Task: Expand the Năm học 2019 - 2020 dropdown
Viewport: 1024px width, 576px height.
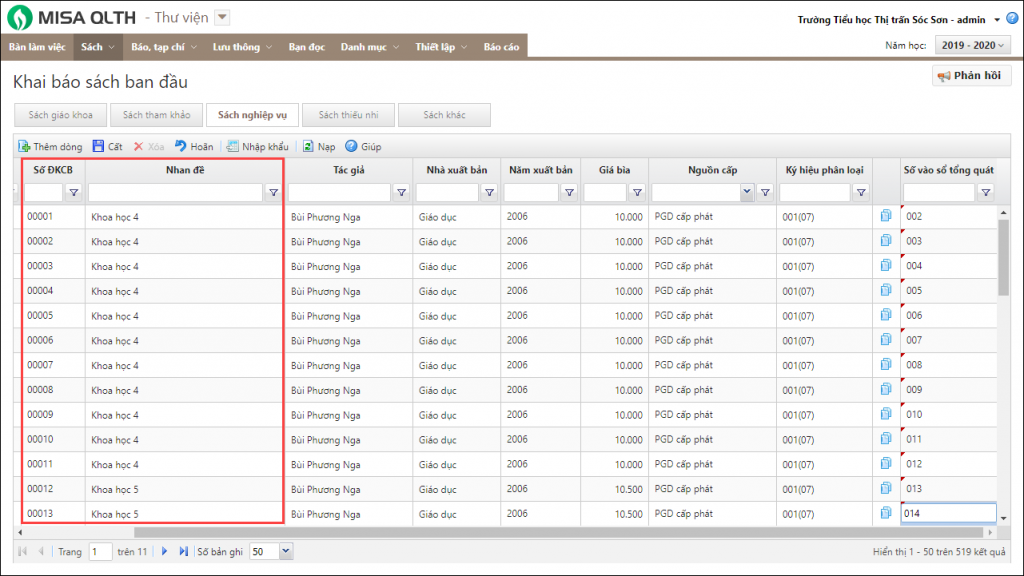Action: point(972,45)
